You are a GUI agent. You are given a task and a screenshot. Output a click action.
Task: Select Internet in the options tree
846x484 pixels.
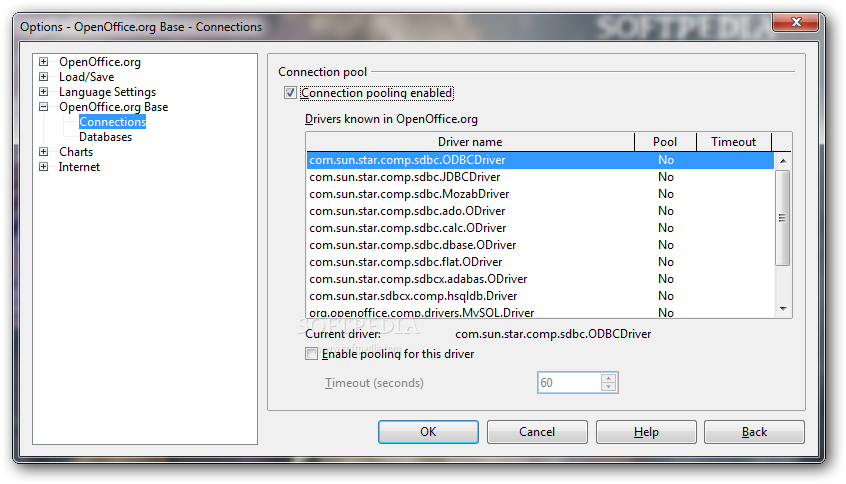click(79, 167)
